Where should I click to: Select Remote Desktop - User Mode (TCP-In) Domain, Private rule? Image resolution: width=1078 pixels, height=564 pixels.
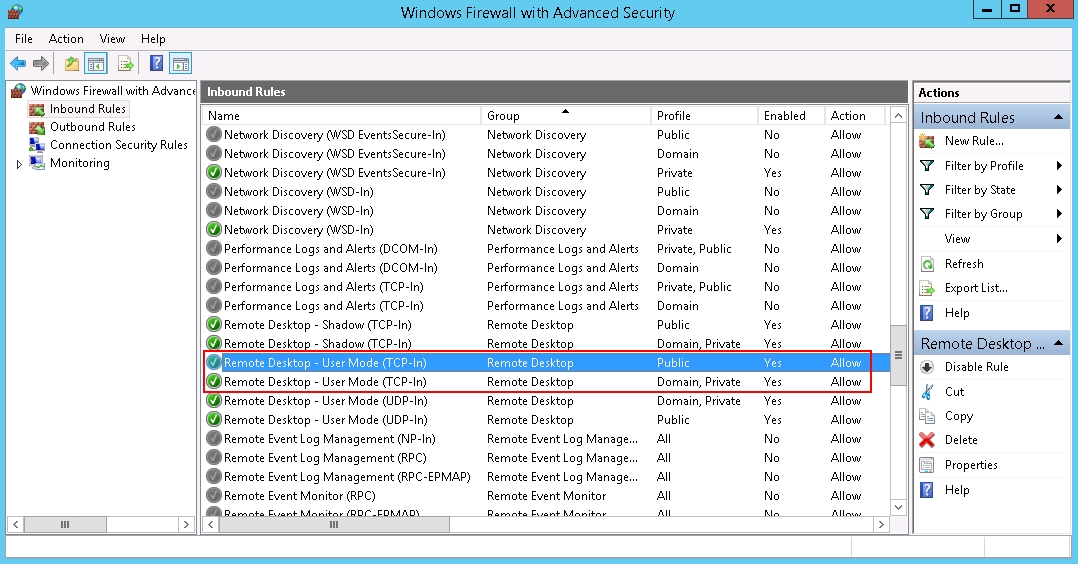pyautogui.click(x=545, y=382)
